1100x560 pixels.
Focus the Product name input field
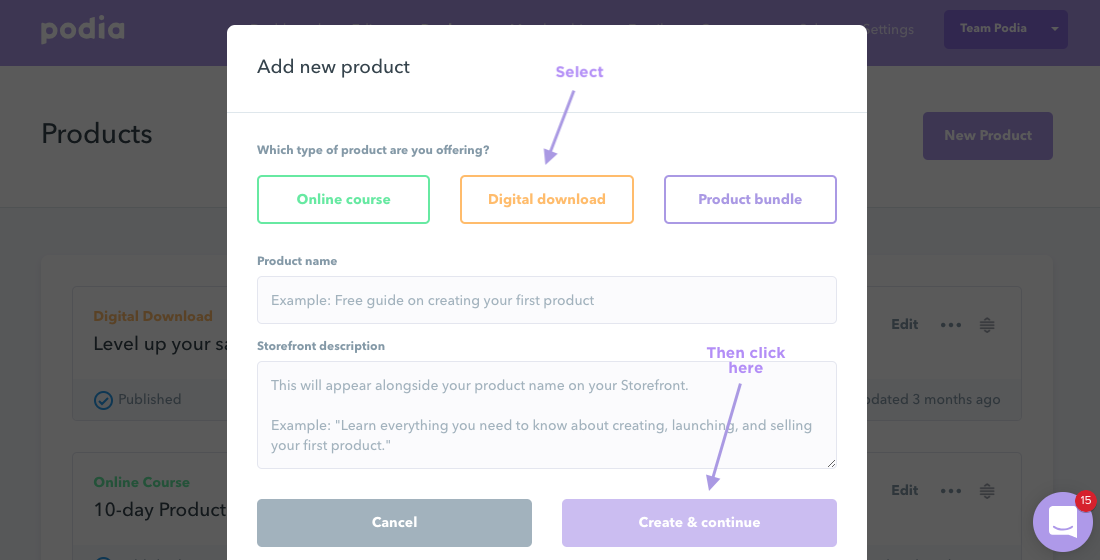(546, 300)
